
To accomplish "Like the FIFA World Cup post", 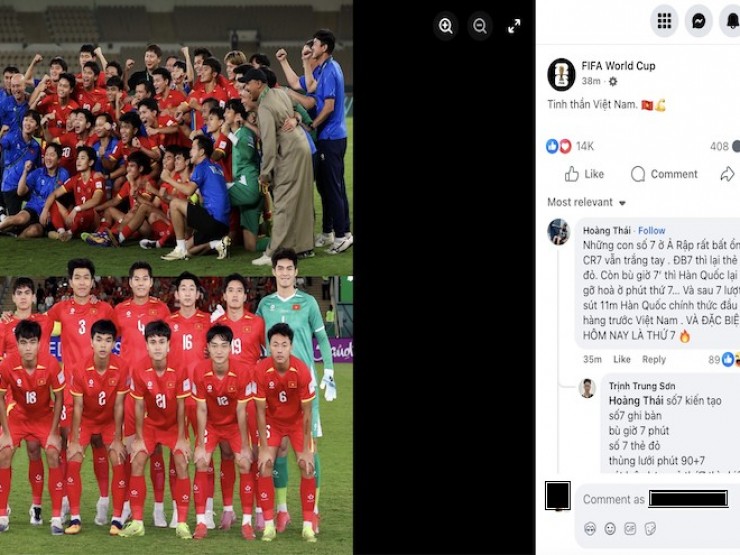I will (584, 174).
